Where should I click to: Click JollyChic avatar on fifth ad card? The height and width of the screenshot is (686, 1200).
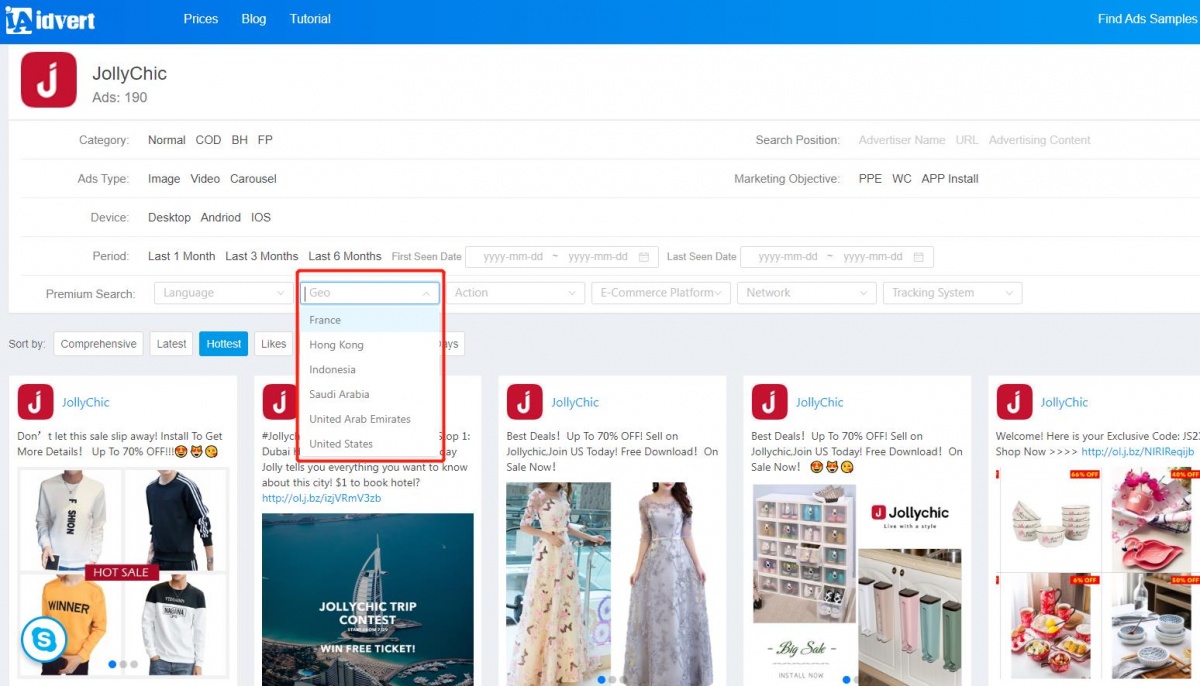coord(1014,402)
